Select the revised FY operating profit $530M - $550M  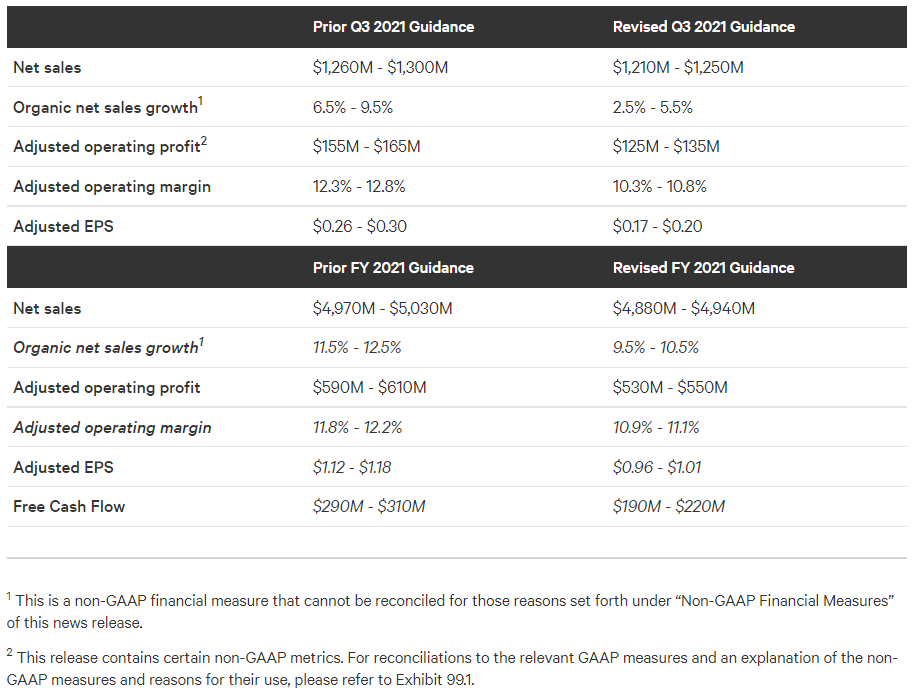[670, 388]
